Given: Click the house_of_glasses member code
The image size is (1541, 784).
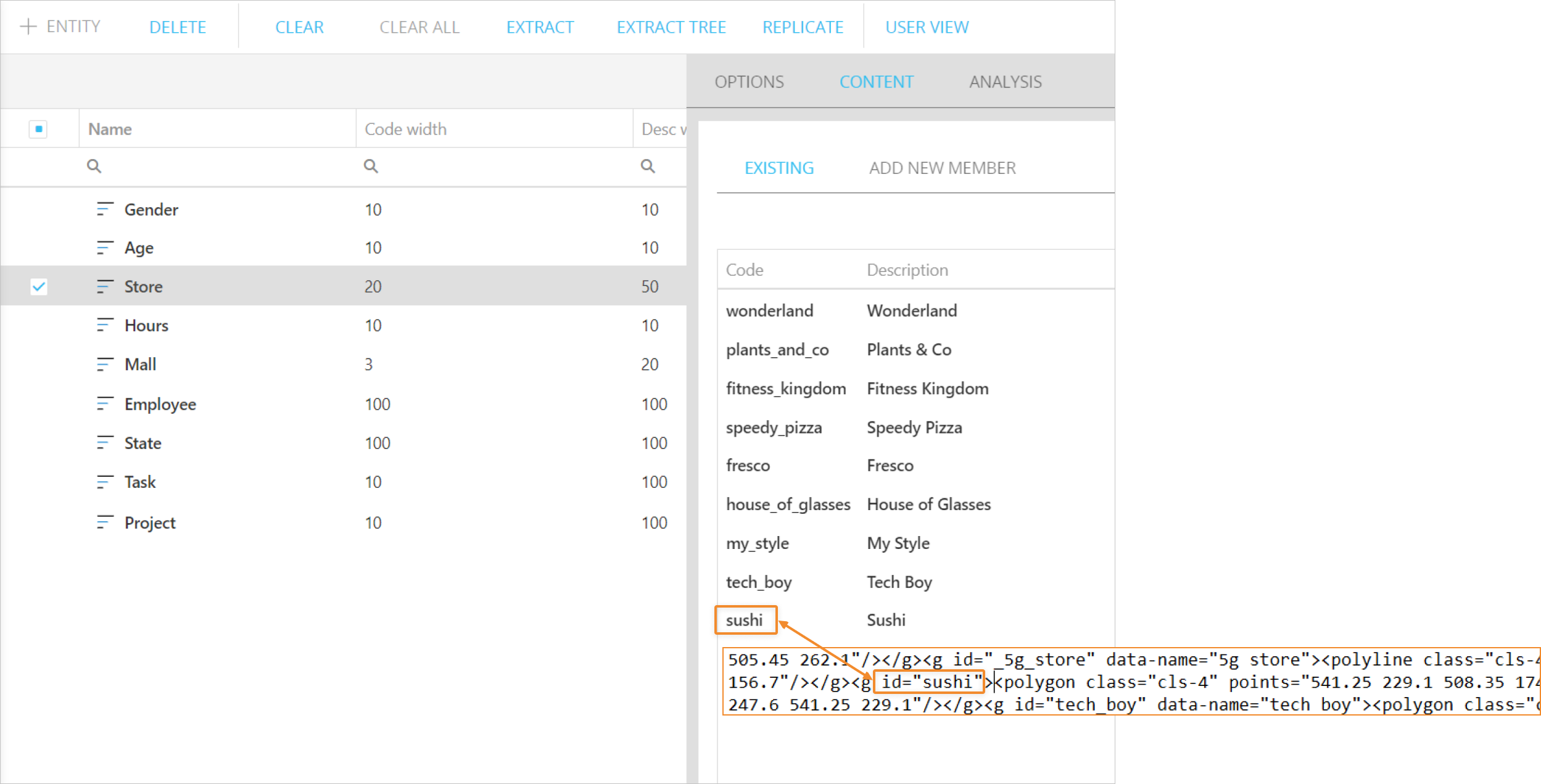Looking at the screenshot, I should click(x=788, y=504).
